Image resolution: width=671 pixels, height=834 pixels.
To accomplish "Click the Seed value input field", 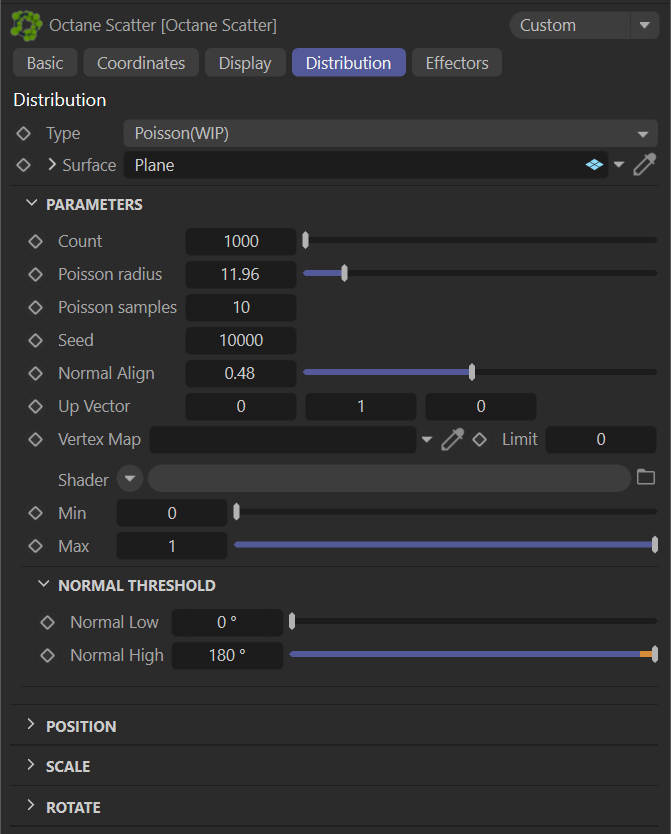I will (x=241, y=340).
